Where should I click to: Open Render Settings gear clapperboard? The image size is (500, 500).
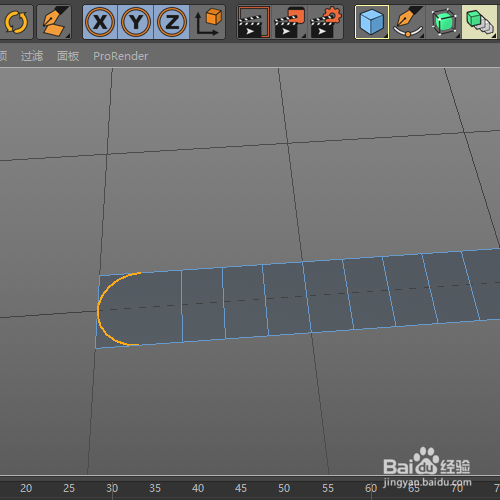pos(325,22)
